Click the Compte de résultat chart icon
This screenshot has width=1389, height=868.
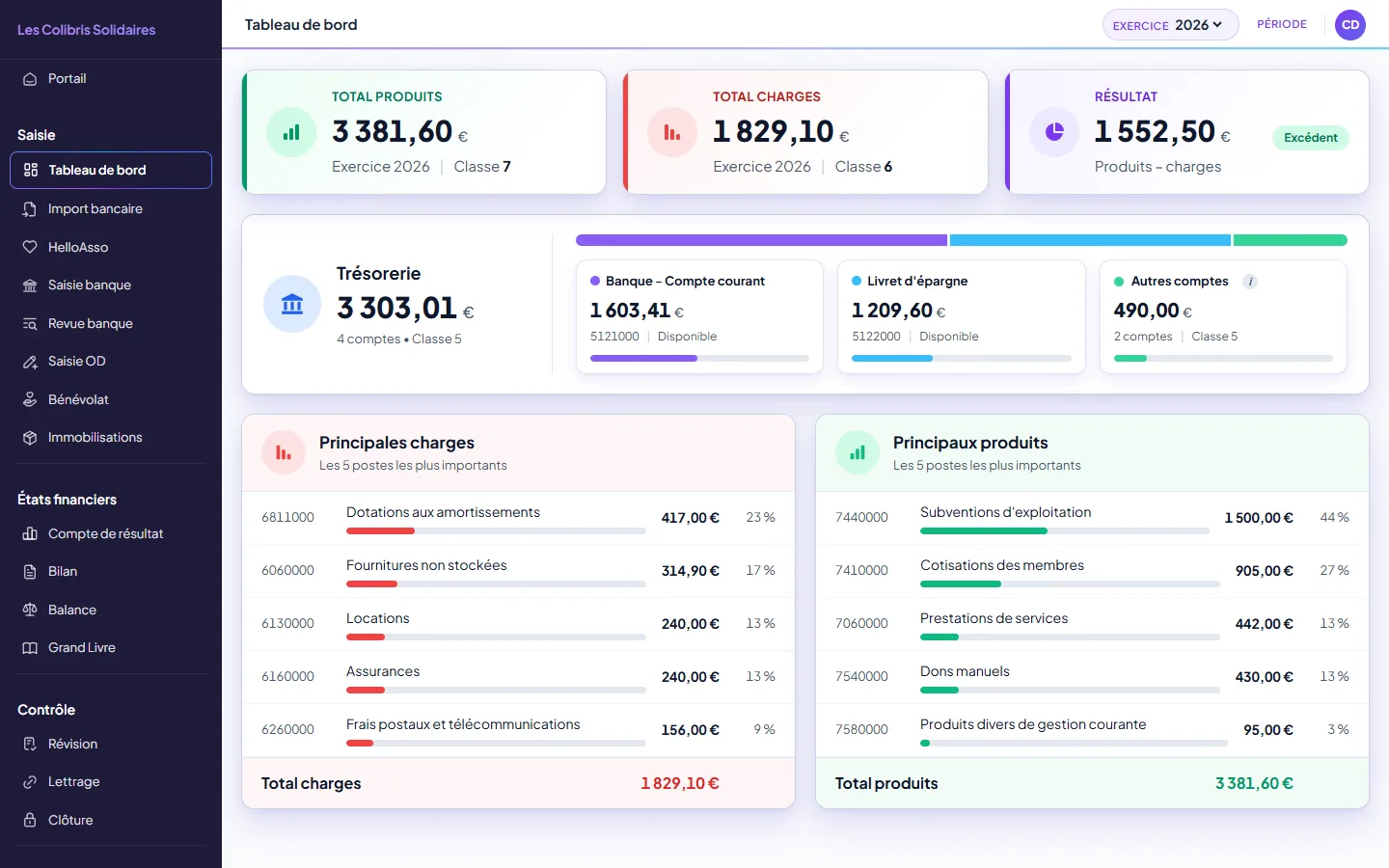point(30,533)
